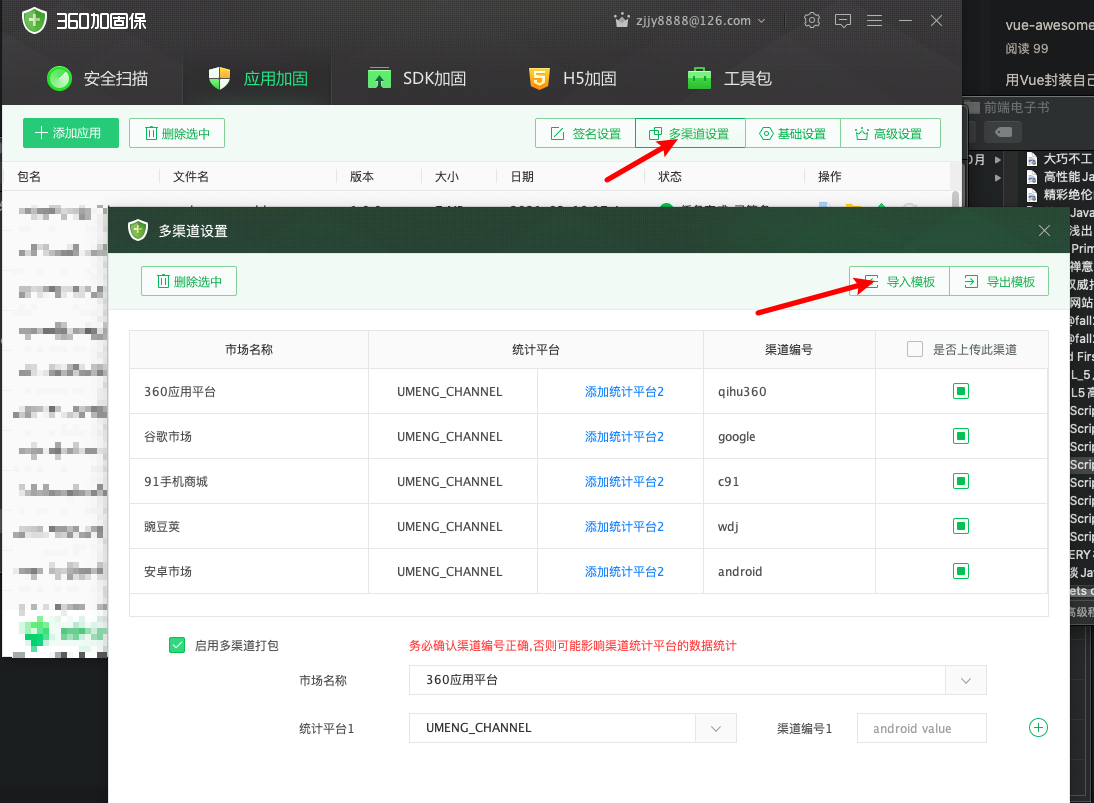
Task: Click the 包名 column header
Action: click(29, 177)
